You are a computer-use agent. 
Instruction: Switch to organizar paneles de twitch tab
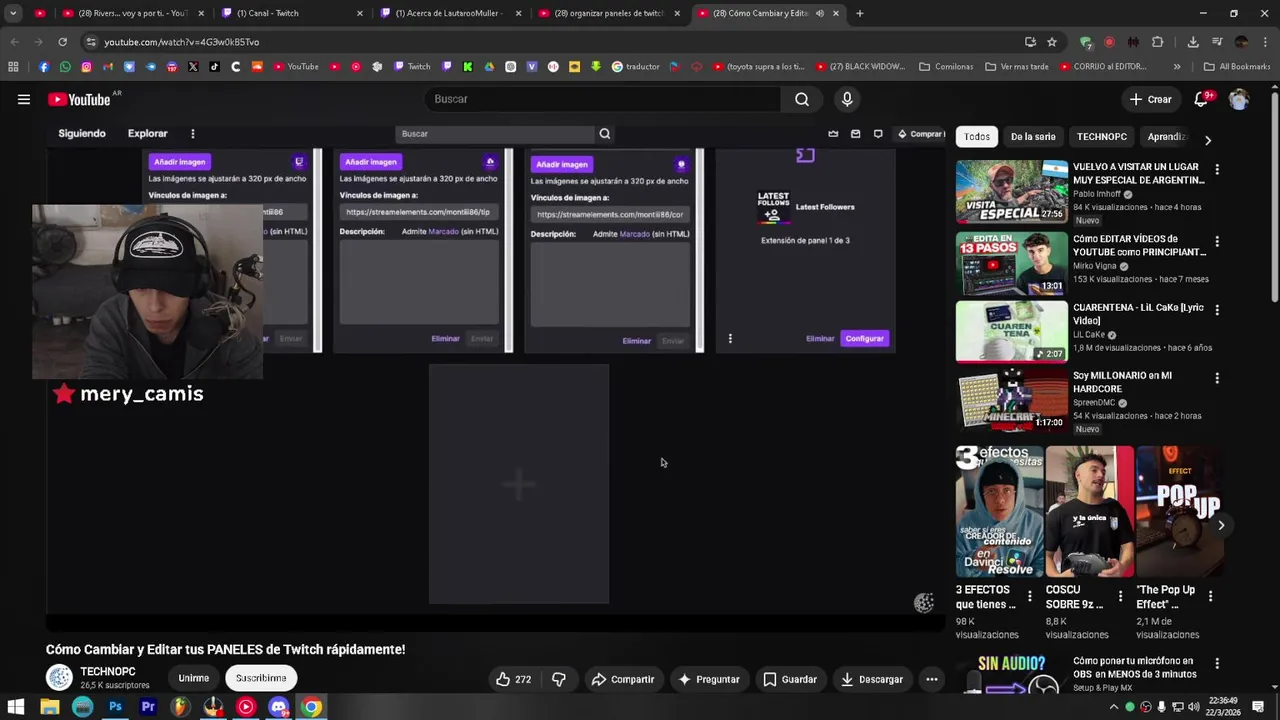(608, 13)
